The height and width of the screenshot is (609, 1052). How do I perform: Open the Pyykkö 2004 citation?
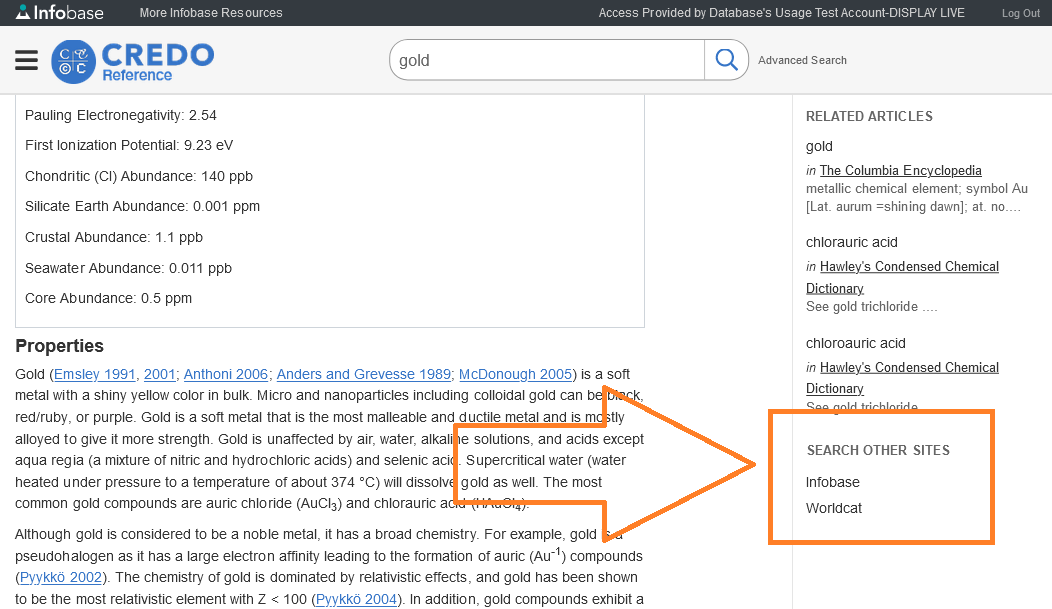click(355, 599)
